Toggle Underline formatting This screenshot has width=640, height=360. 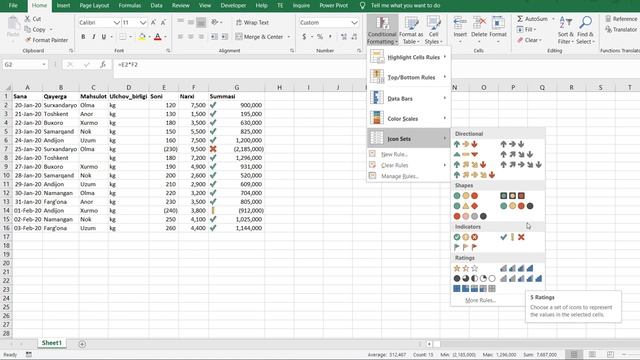click(x=104, y=37)
